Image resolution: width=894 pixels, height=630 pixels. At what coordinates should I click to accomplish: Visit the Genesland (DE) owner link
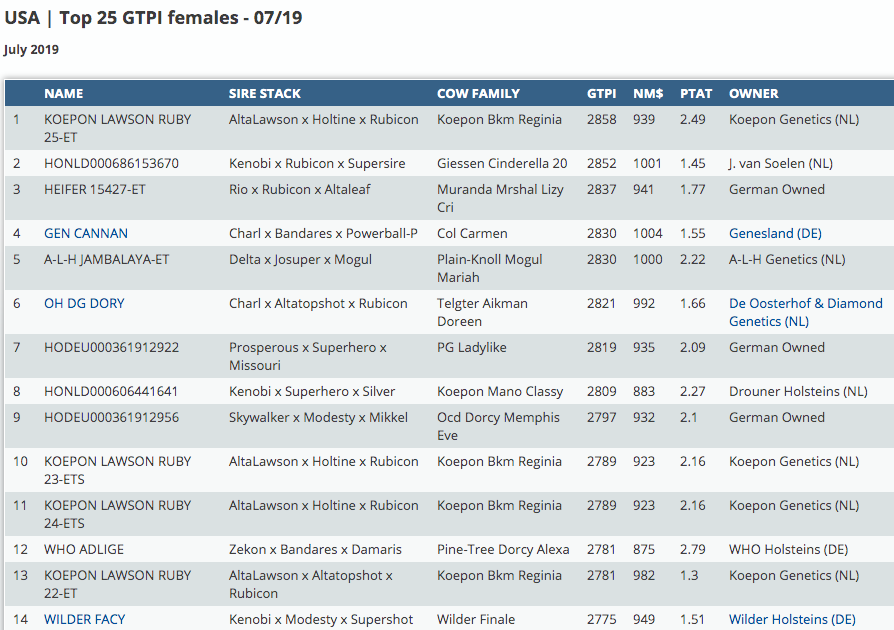(x=775, y=233)
